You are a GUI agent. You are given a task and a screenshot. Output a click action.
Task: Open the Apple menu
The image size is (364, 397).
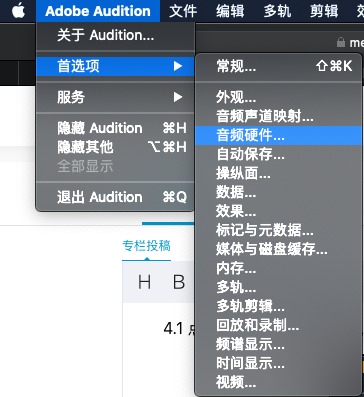coord(19,11)
